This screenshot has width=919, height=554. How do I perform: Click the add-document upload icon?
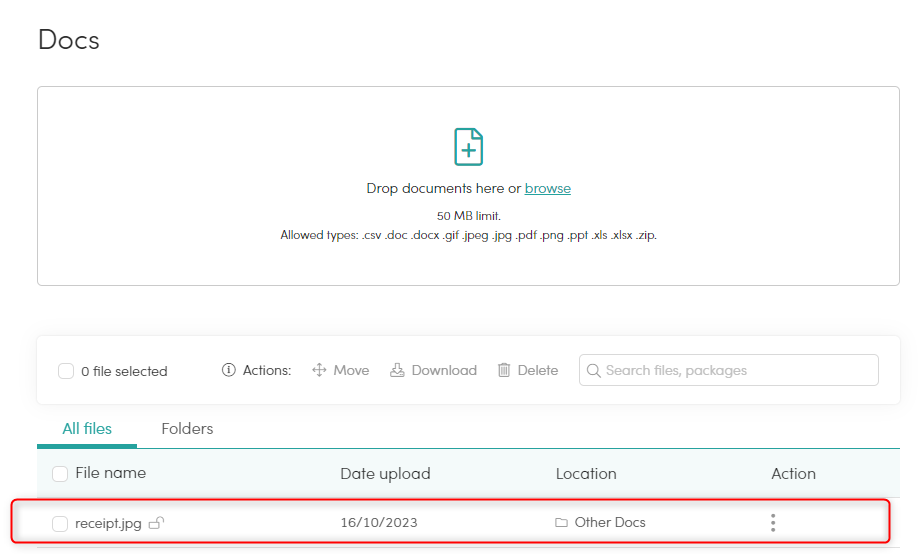click(x=468, y=147)
